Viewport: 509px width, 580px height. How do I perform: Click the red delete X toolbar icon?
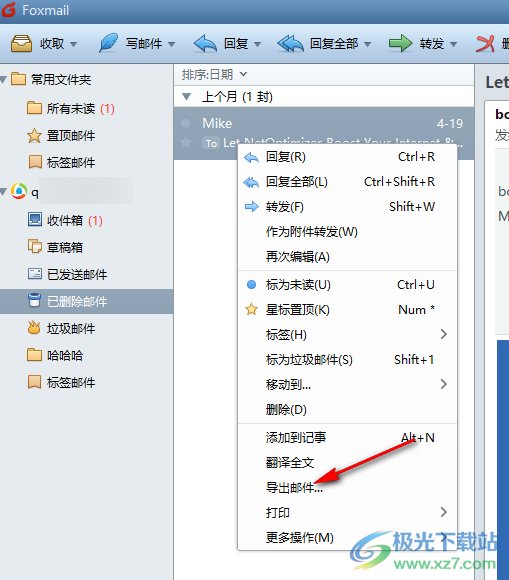485,44
